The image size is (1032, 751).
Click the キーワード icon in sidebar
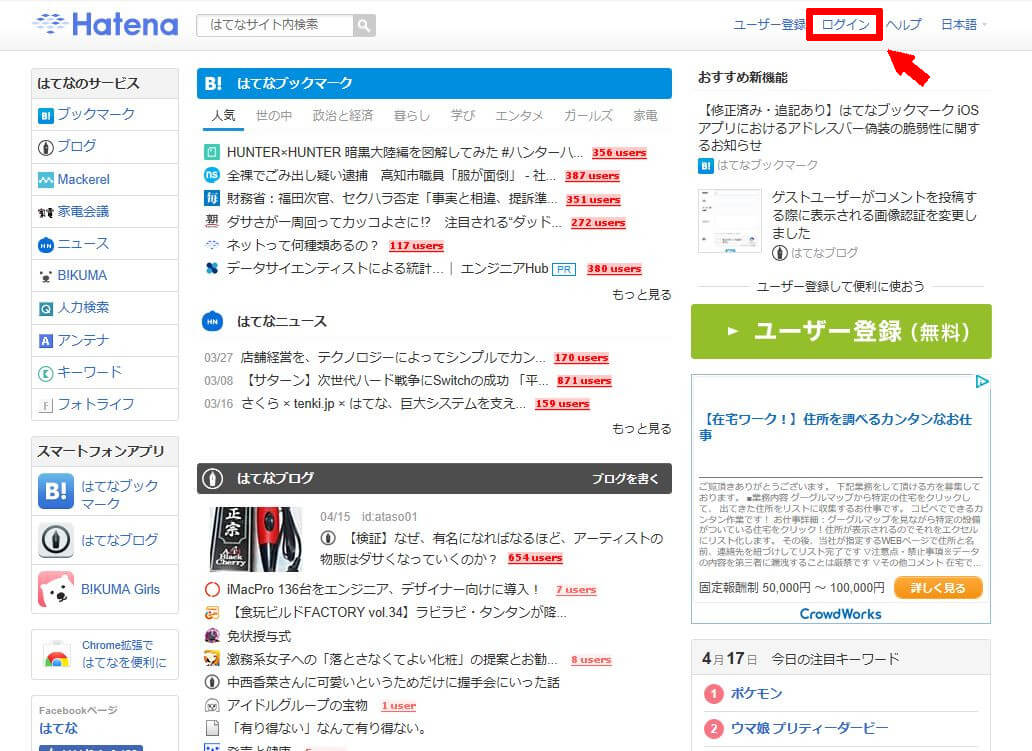[45, 374]
